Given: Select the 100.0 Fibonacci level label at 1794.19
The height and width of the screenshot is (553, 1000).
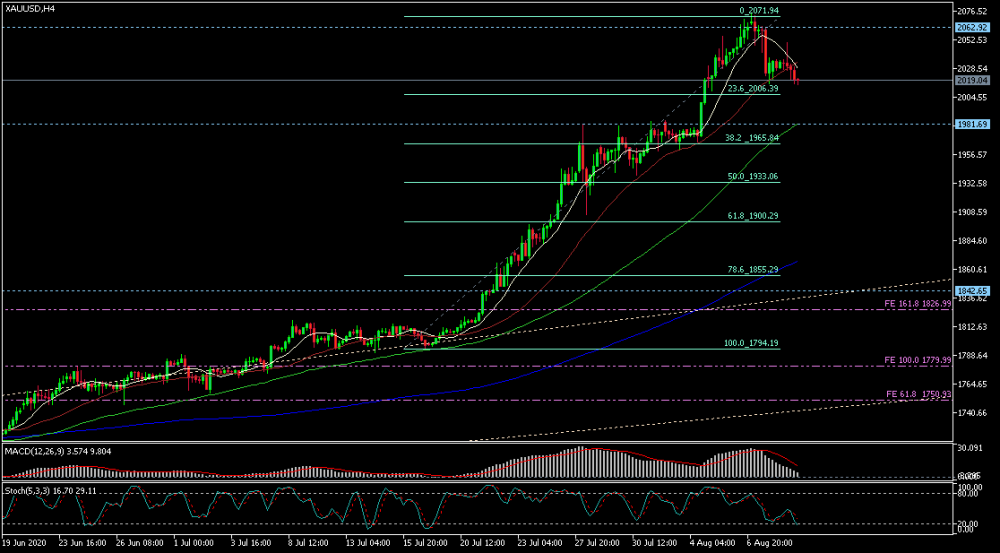Looking at the screenshot, I should 751,343.
